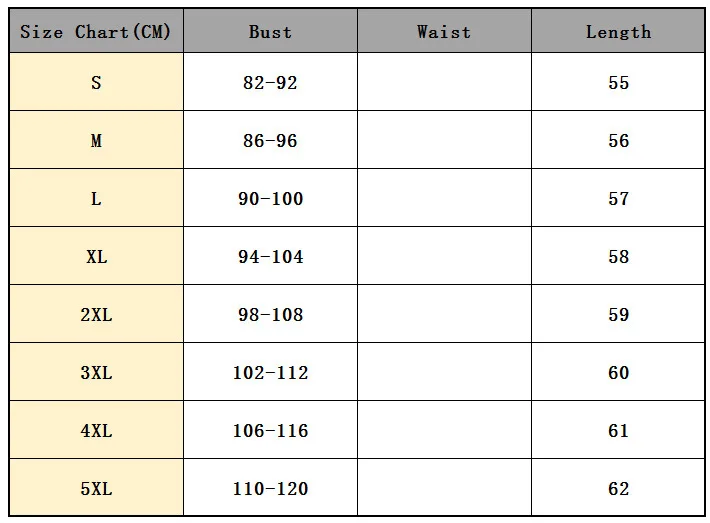Screen dimensions: 710x523
Task: Select the bust value 110-120
Action: pos(270,489)
